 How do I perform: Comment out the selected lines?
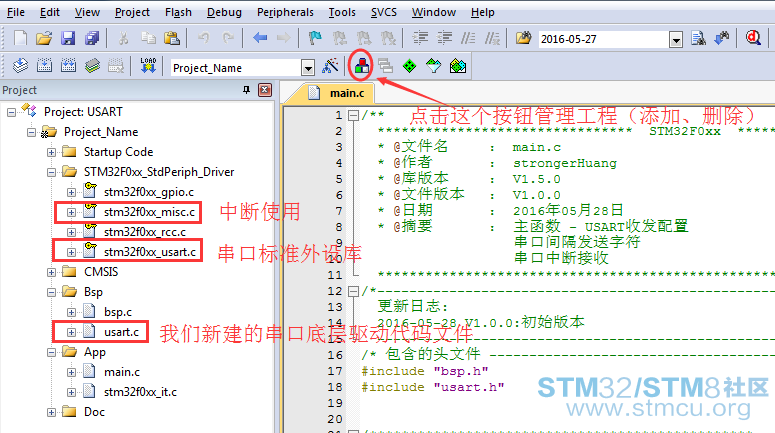pos(468,38)
